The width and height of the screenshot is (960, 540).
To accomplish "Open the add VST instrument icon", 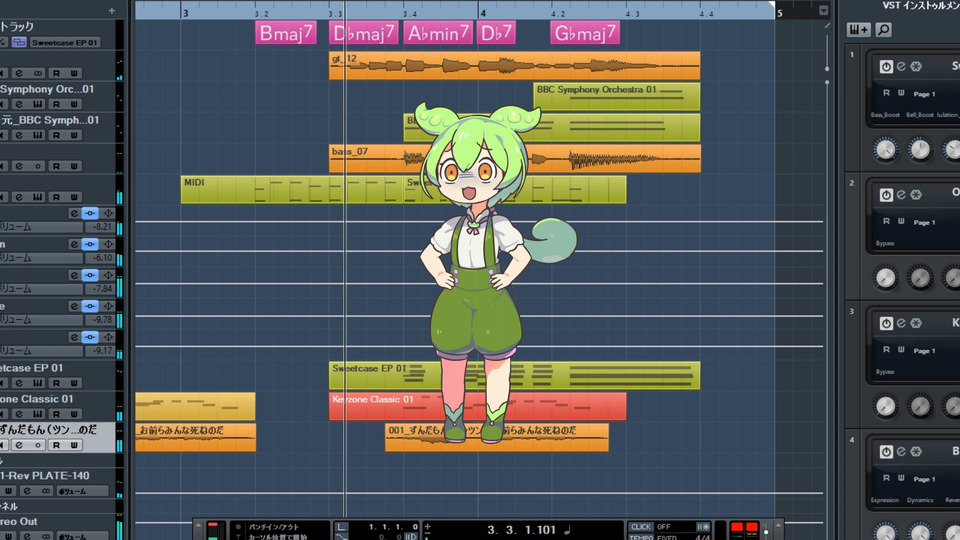I will tap(858, 29).
